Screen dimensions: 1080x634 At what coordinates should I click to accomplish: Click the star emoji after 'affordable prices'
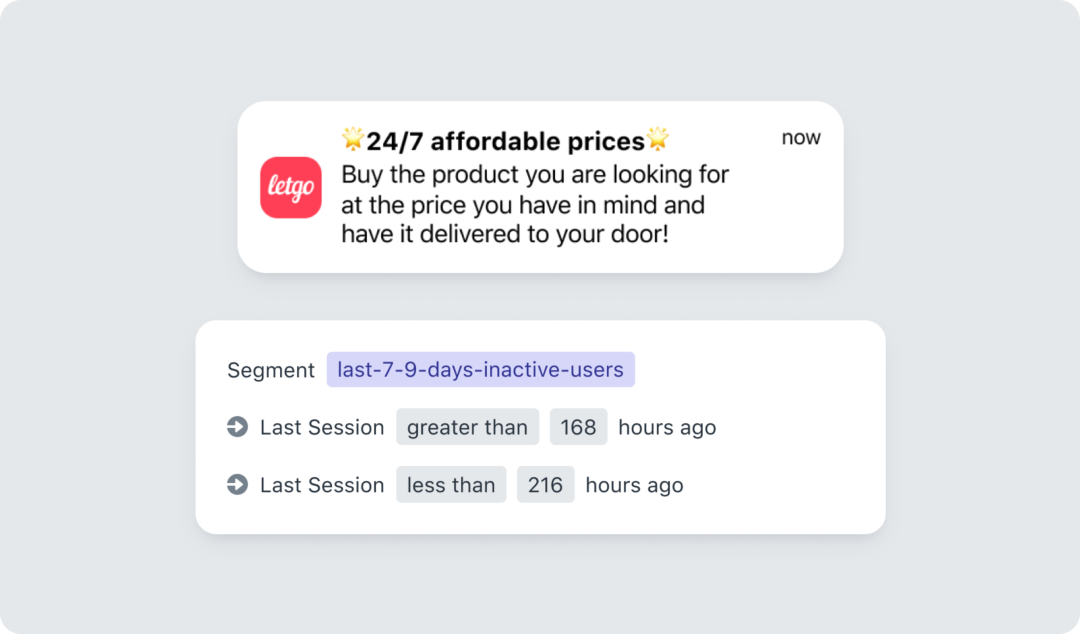[657, 140]
